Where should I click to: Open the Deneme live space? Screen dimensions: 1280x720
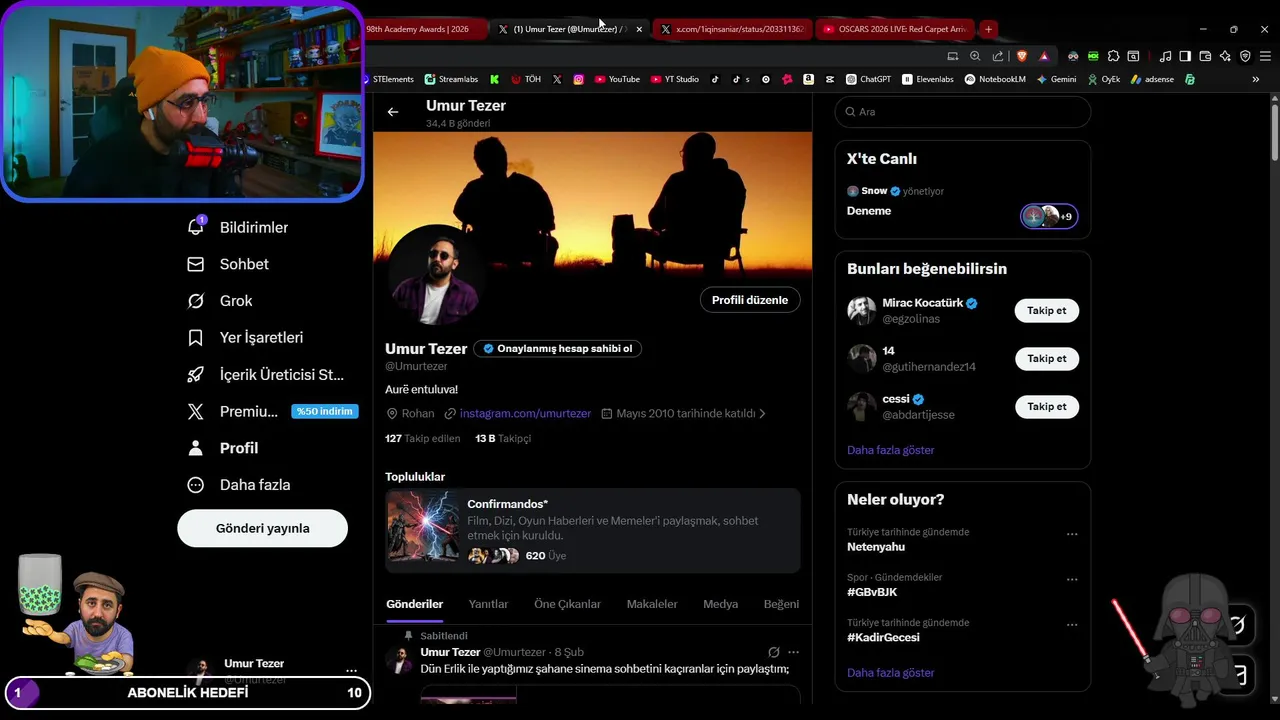click(869, 211)
